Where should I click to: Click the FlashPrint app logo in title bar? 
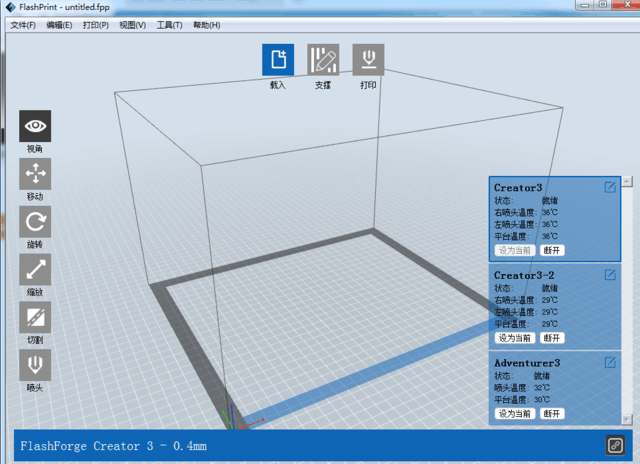pyautogui.click(x=10, y=7)
